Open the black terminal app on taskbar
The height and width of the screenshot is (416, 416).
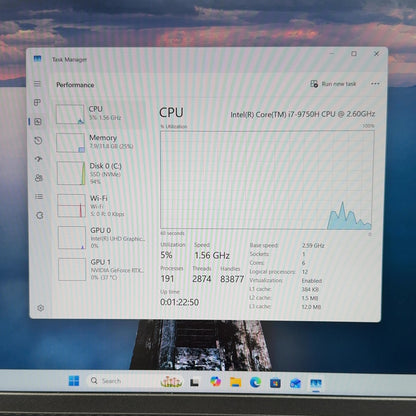195,382
